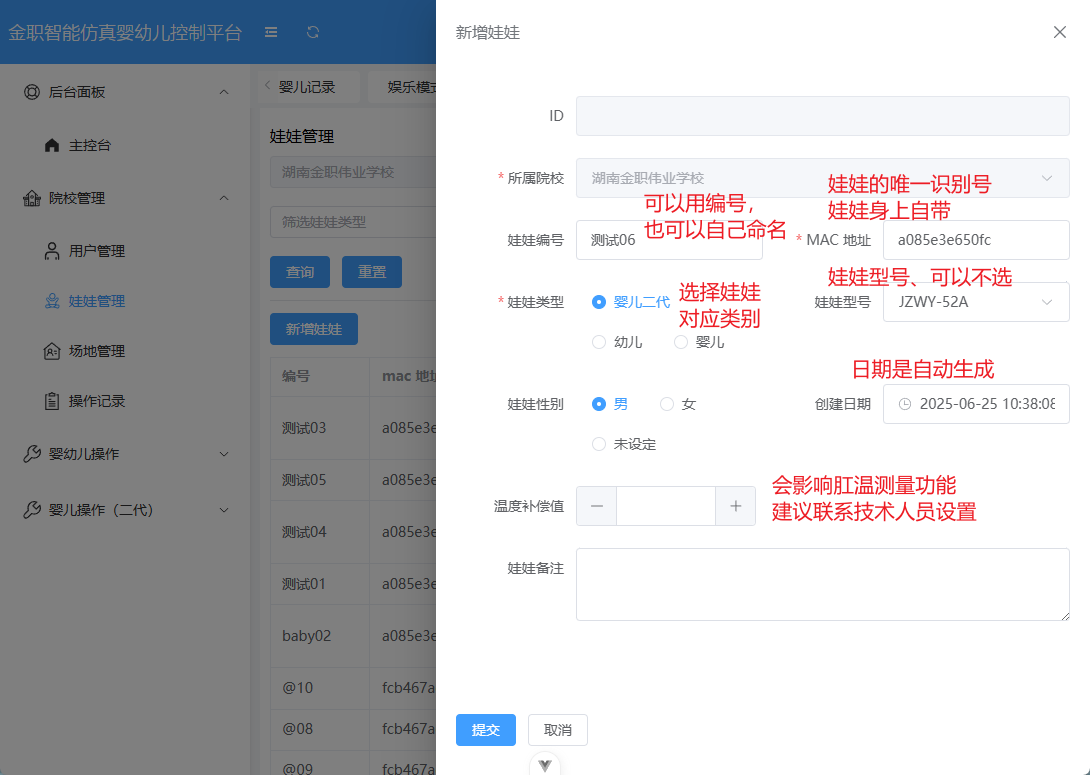Collapse the 后台面板 menu group
Screen dimensions: 1090x775
(224, 92)
